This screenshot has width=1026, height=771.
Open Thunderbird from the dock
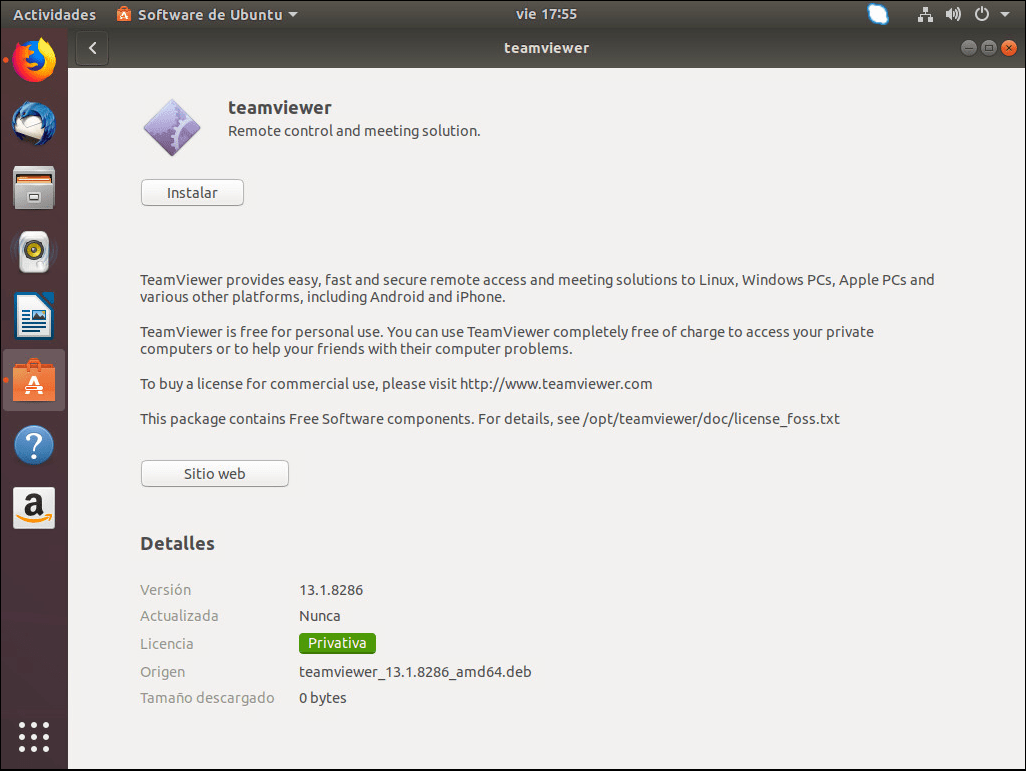33,124
